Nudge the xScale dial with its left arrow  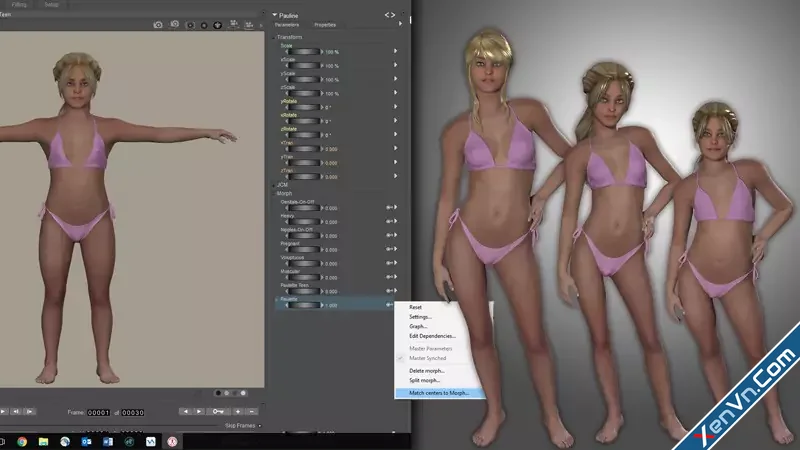[x=286, y=66]
